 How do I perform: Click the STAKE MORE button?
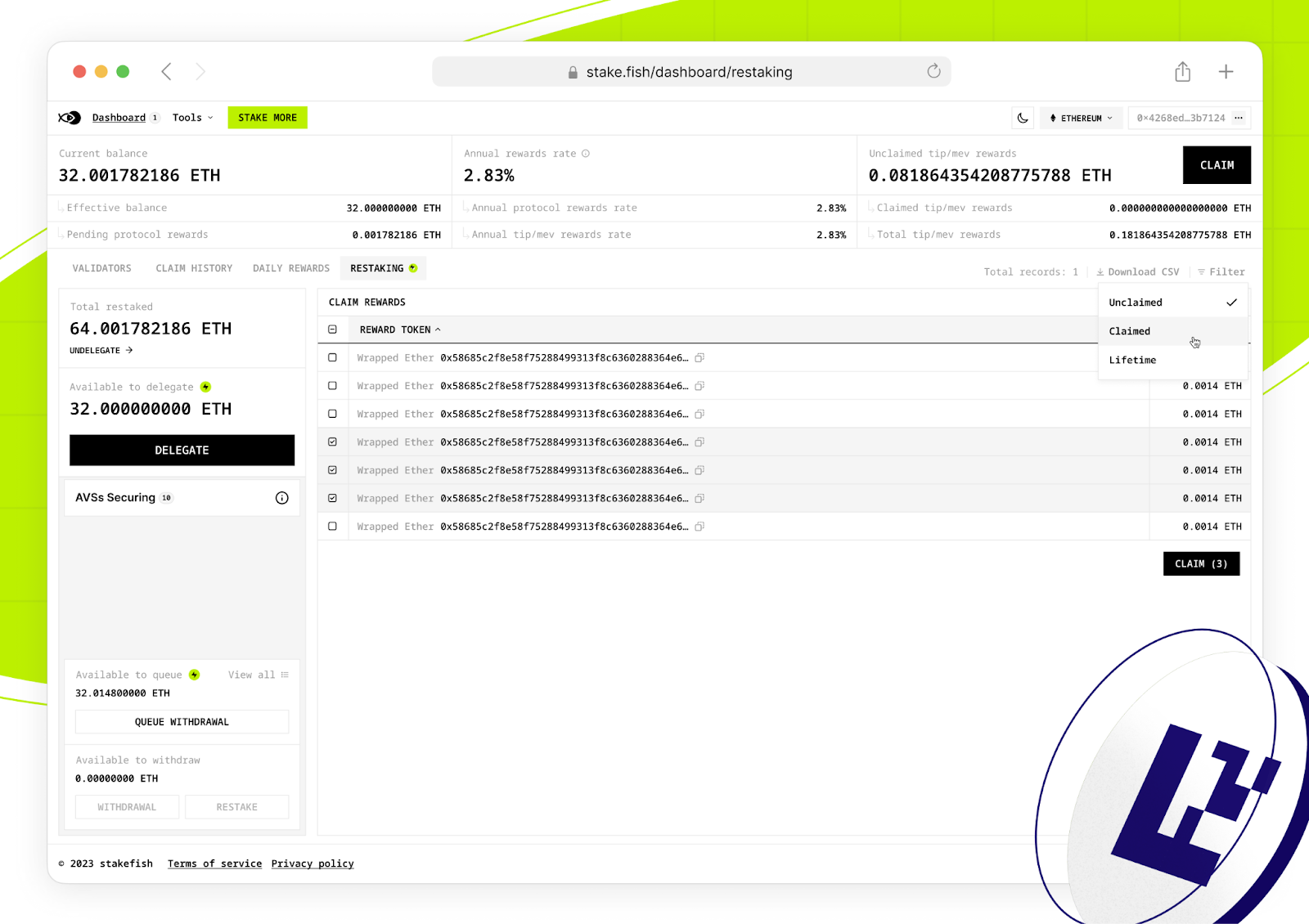coord(268,118)
